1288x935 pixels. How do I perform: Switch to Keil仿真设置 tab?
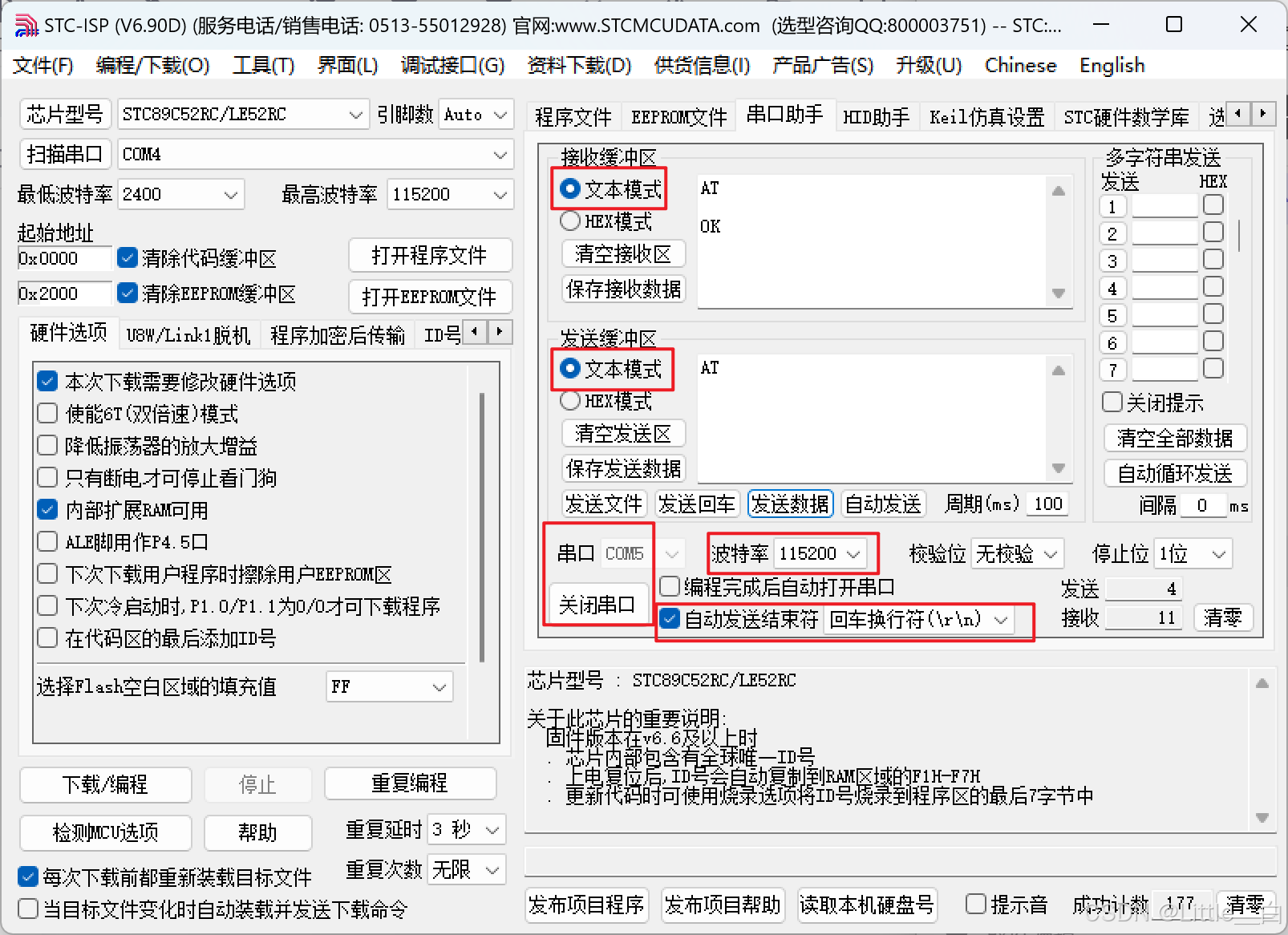(x=986, y=117)
